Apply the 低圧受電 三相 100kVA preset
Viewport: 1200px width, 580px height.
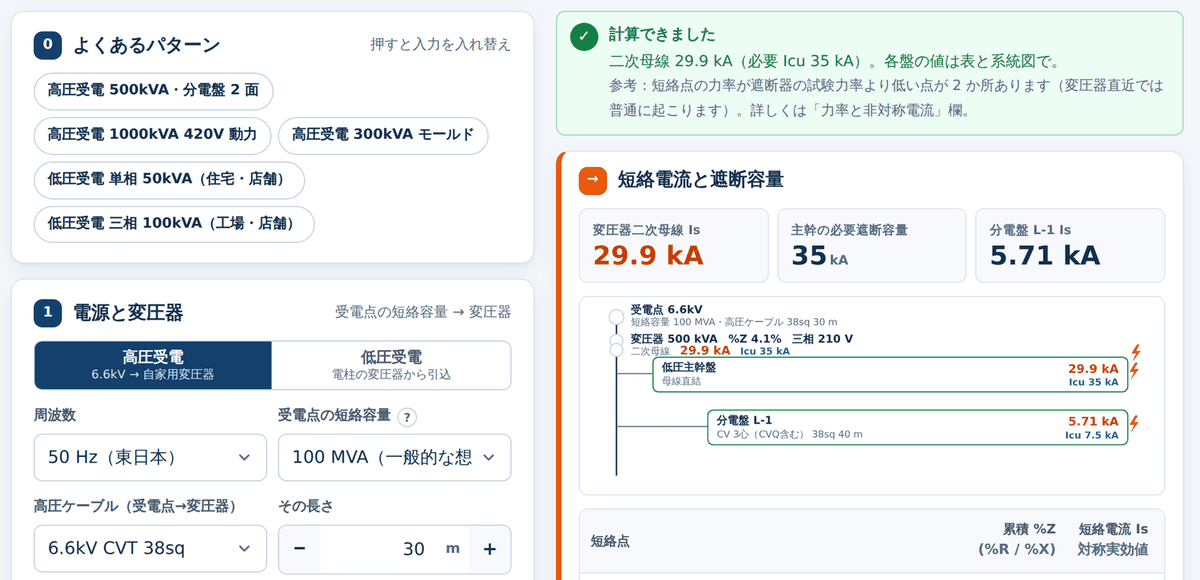coord(174,224)
